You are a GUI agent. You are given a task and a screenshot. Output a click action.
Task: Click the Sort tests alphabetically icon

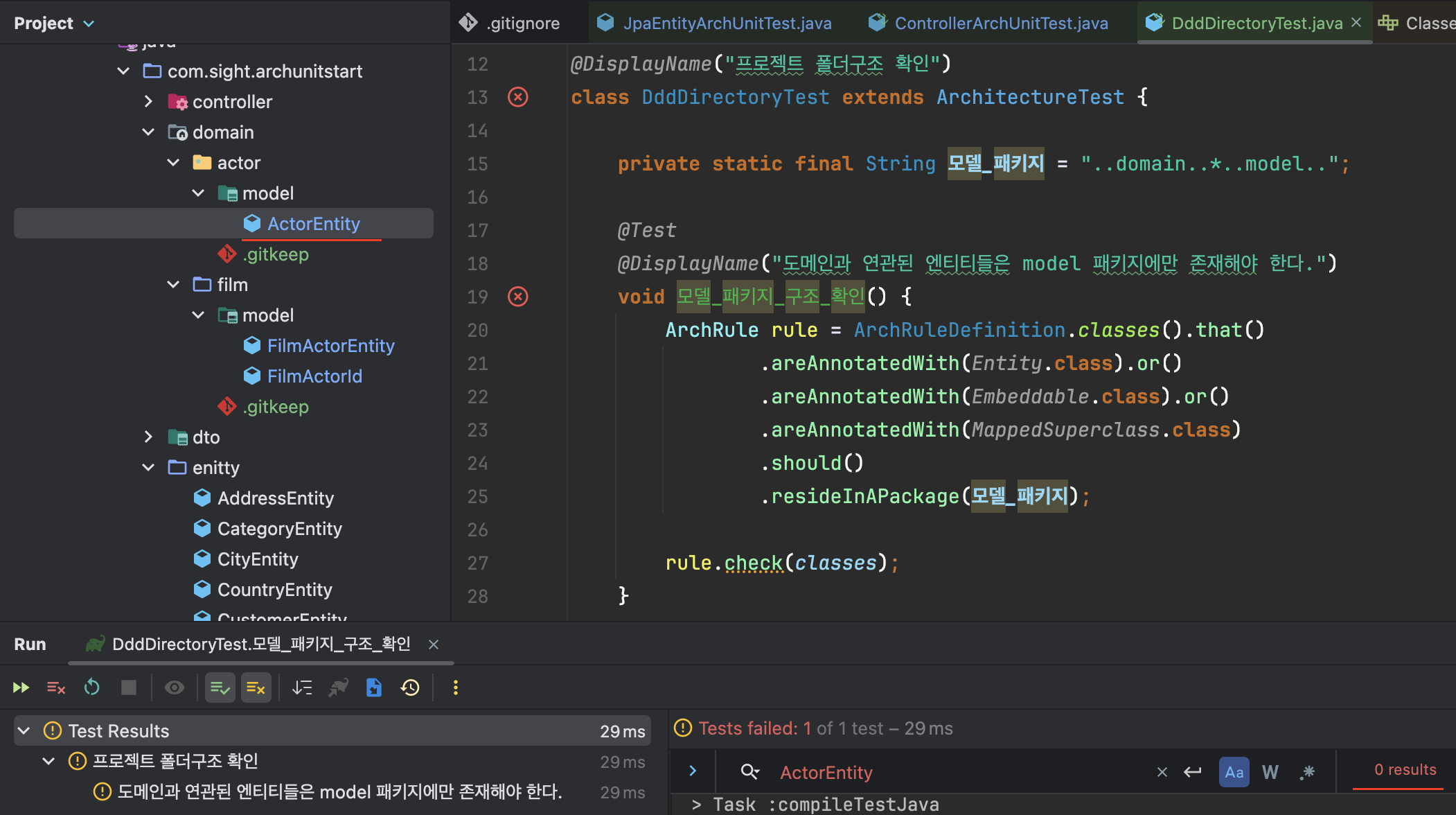[x=302, y=687]
